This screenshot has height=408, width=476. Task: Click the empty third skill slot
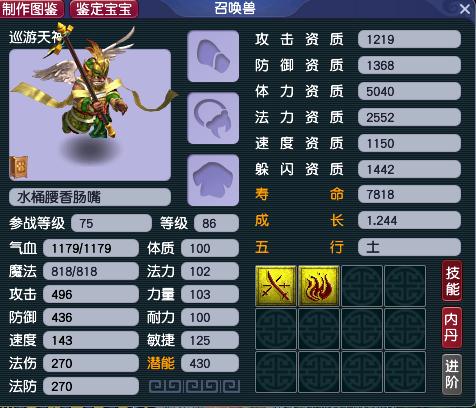tap(362, 286)
